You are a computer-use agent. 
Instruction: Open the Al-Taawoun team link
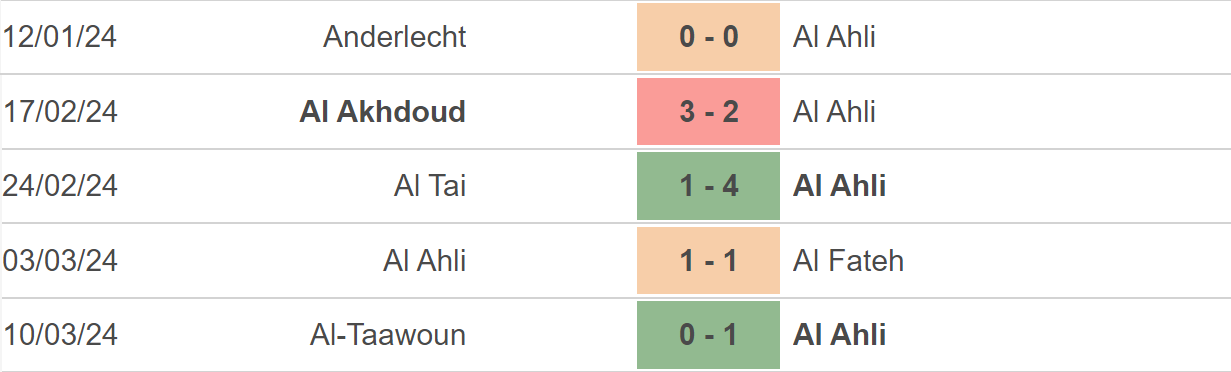[x=388, y=335]
